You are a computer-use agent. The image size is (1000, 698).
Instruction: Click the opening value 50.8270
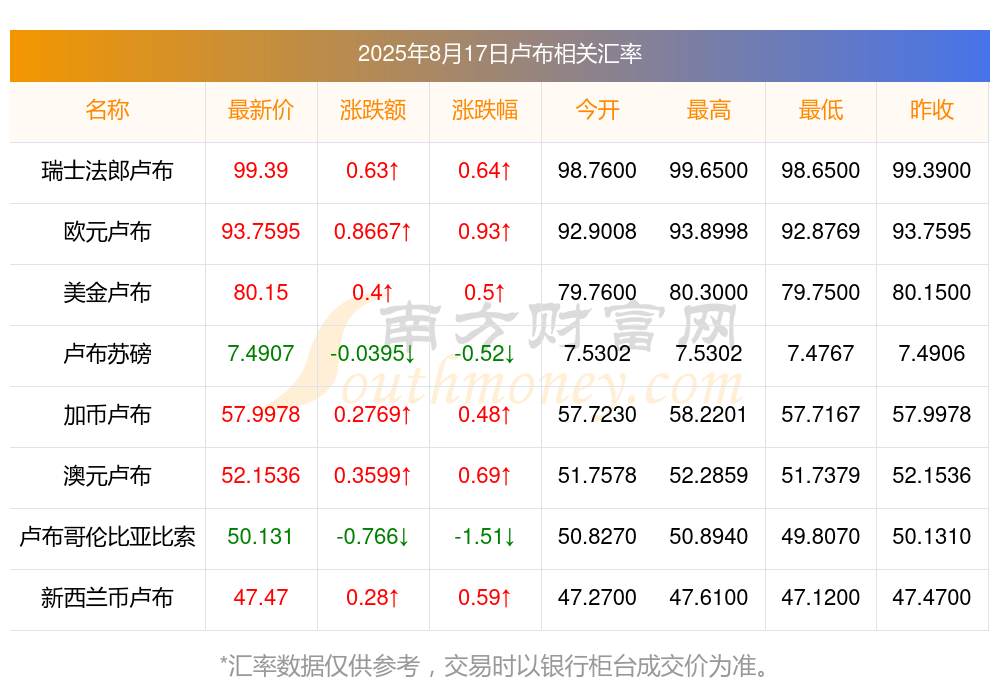click(597, 537)
